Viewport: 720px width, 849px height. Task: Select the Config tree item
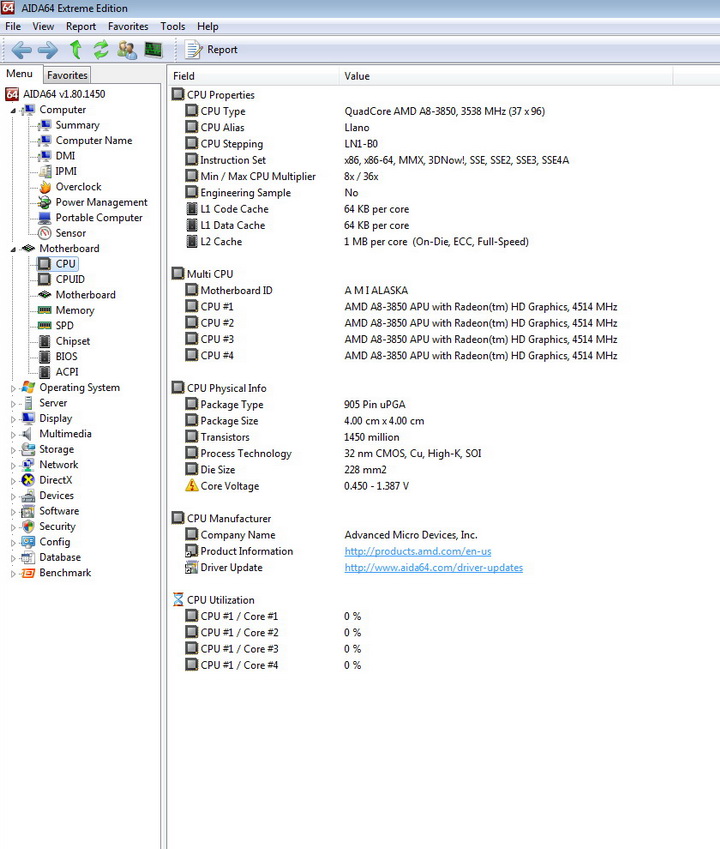tap(55, 542)
